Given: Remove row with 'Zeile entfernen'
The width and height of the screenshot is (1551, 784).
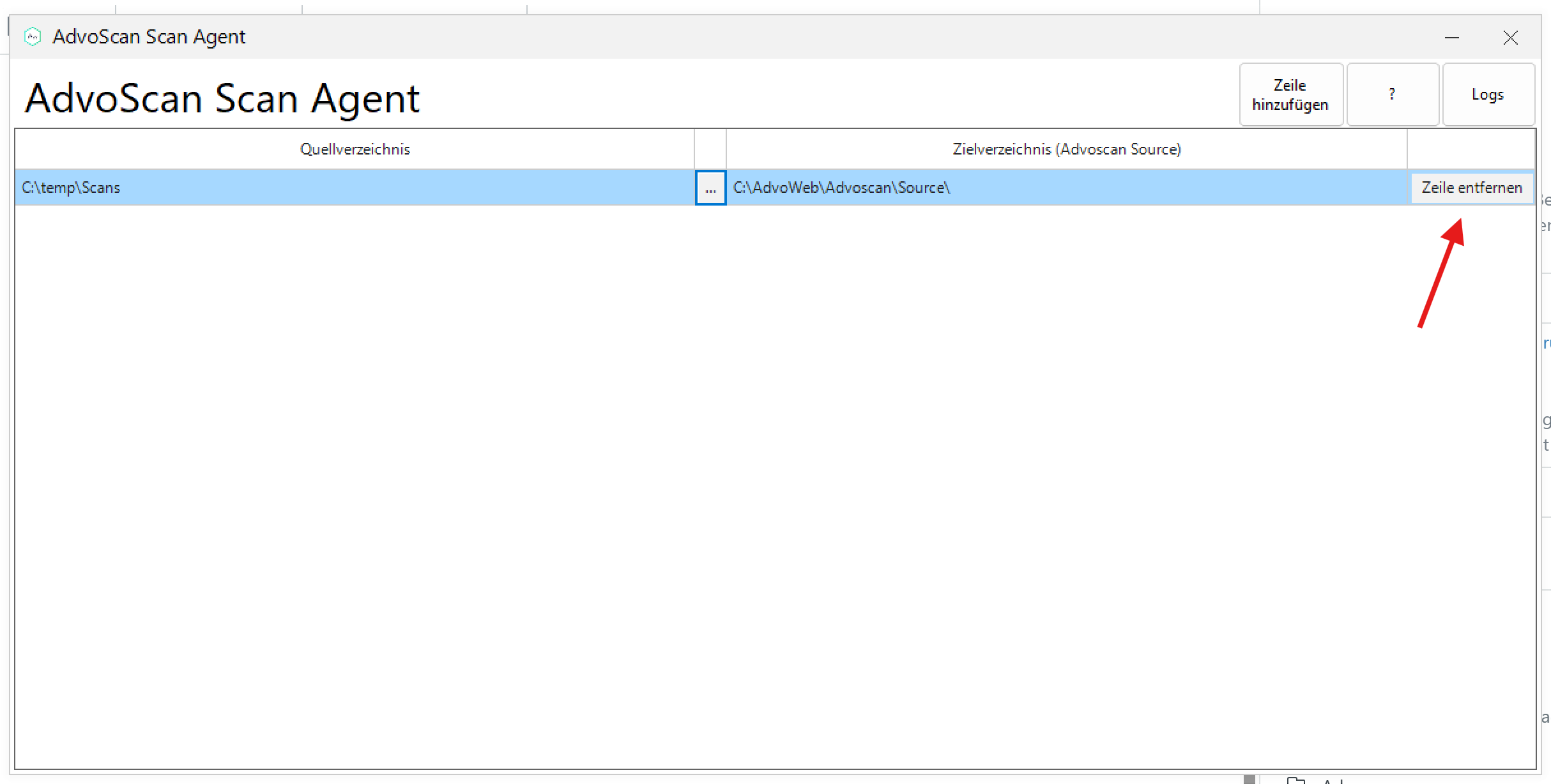Looking at the screenshot, I should pyautogui.click(x=1472, y=188).
